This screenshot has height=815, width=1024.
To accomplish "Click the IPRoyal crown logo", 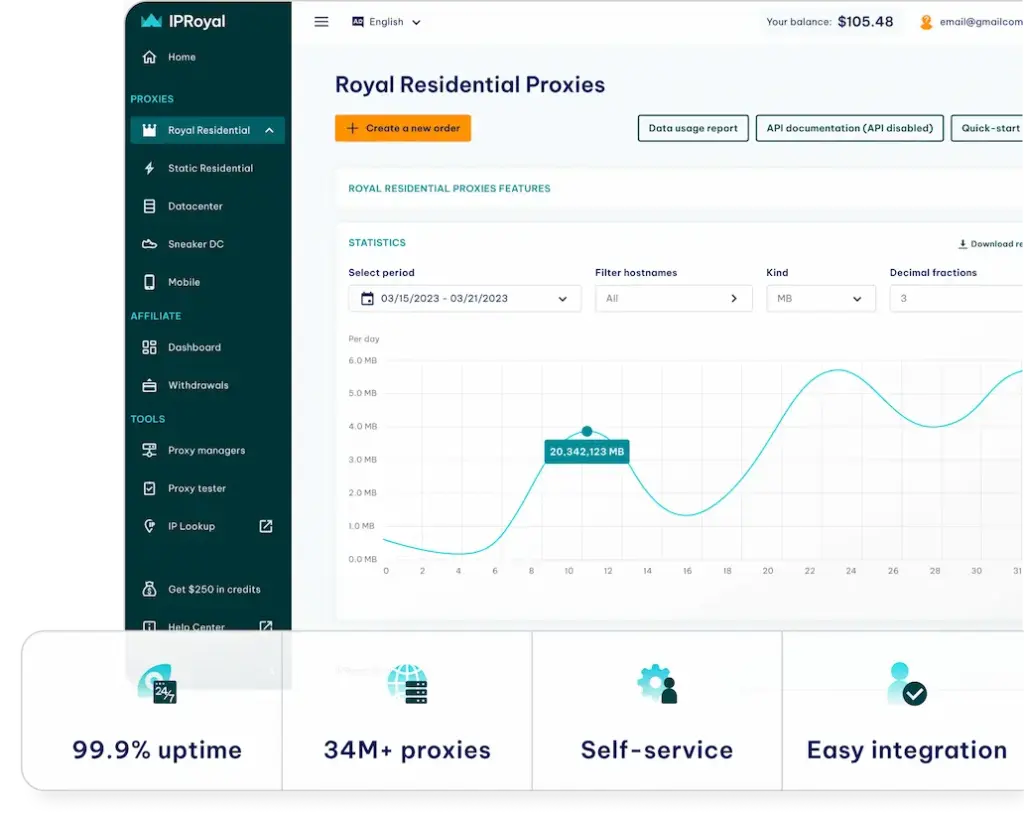I will (151, 21).
